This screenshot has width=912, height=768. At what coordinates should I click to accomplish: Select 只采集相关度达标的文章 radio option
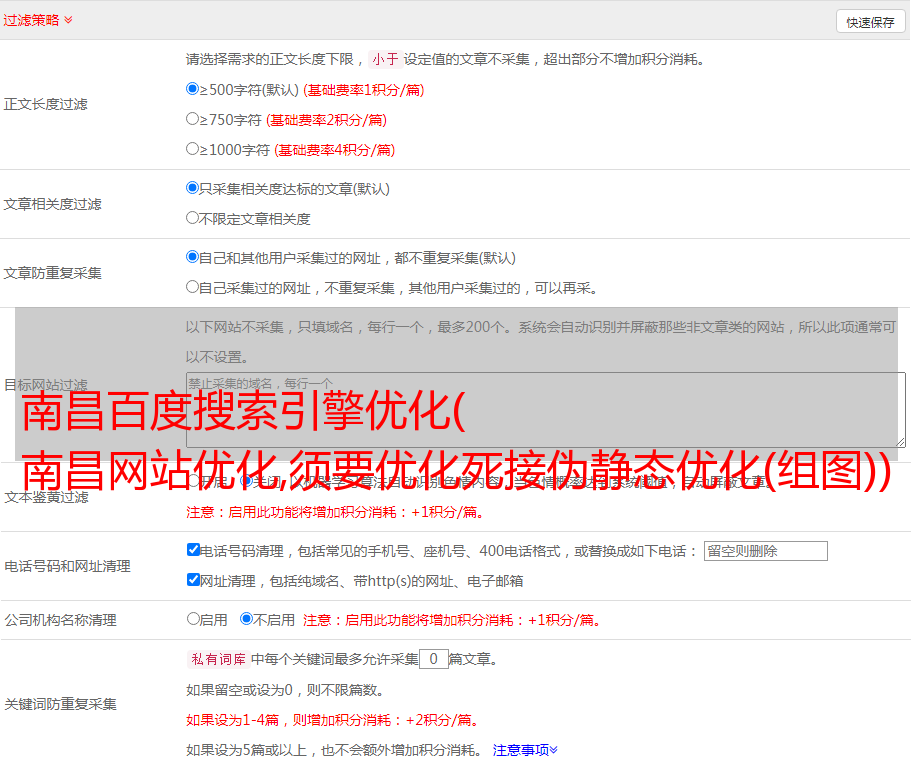click(x=193, y=188)
